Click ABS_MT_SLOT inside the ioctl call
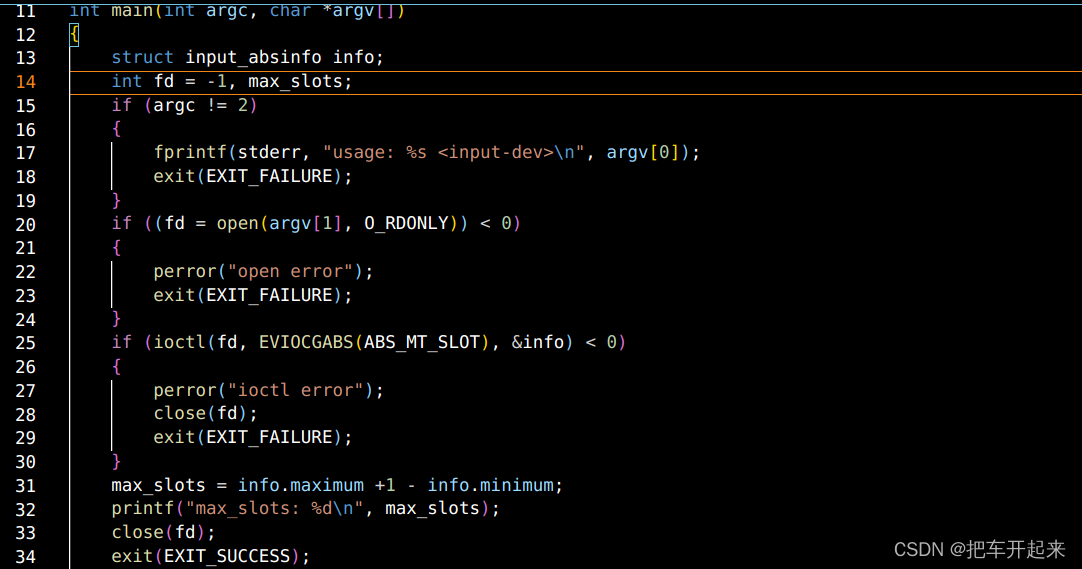Image resolution: width=1082 pixels, height=569 pixels. (x=422, y=342)
